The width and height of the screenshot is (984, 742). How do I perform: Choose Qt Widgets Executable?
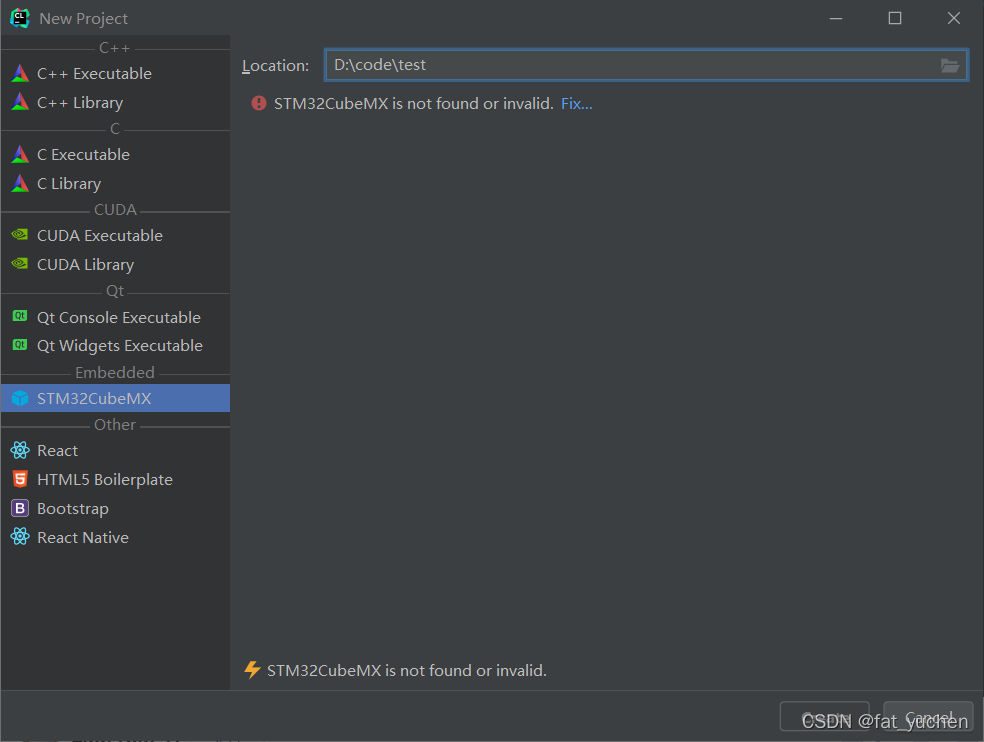(x=115, y=345)
